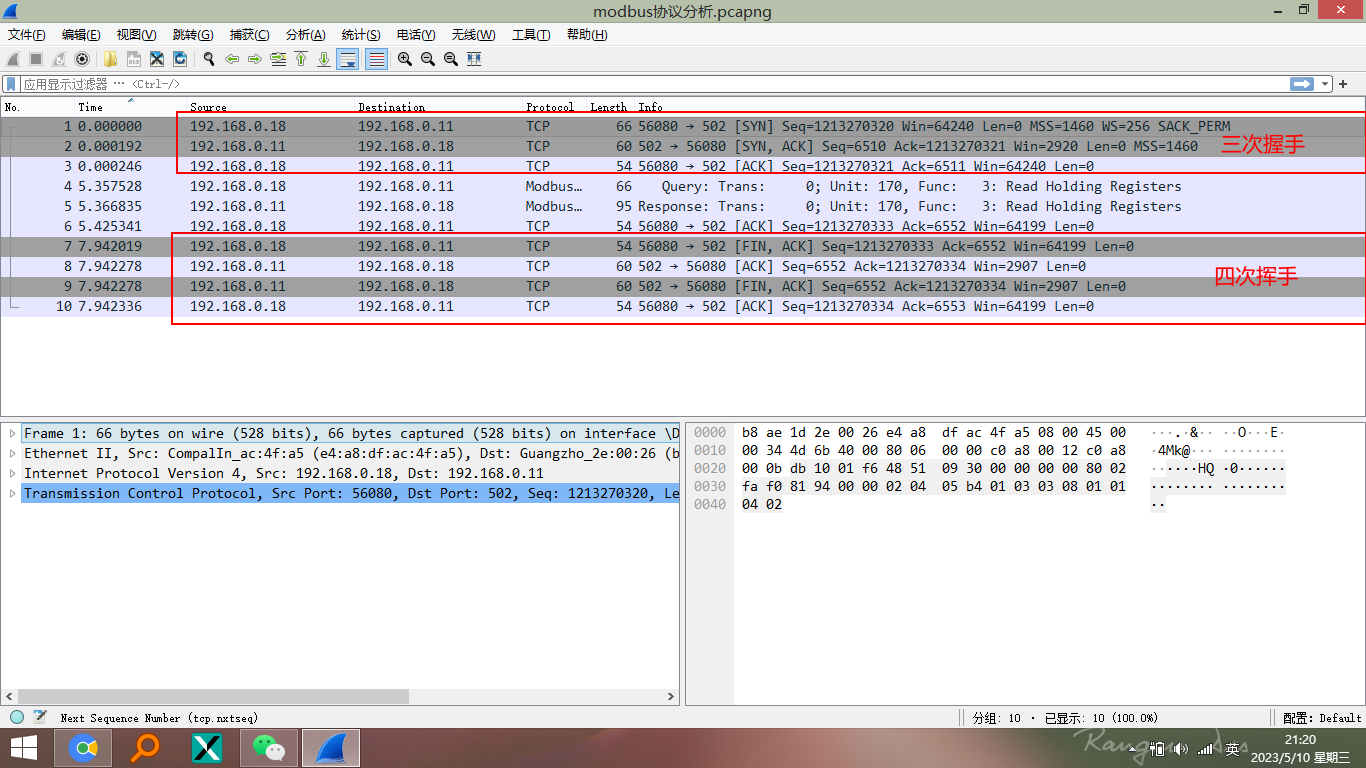Add a filter button with plus
This screenshot has width=1366, height=768.
pyautogui.click(x=1343, y=84)
